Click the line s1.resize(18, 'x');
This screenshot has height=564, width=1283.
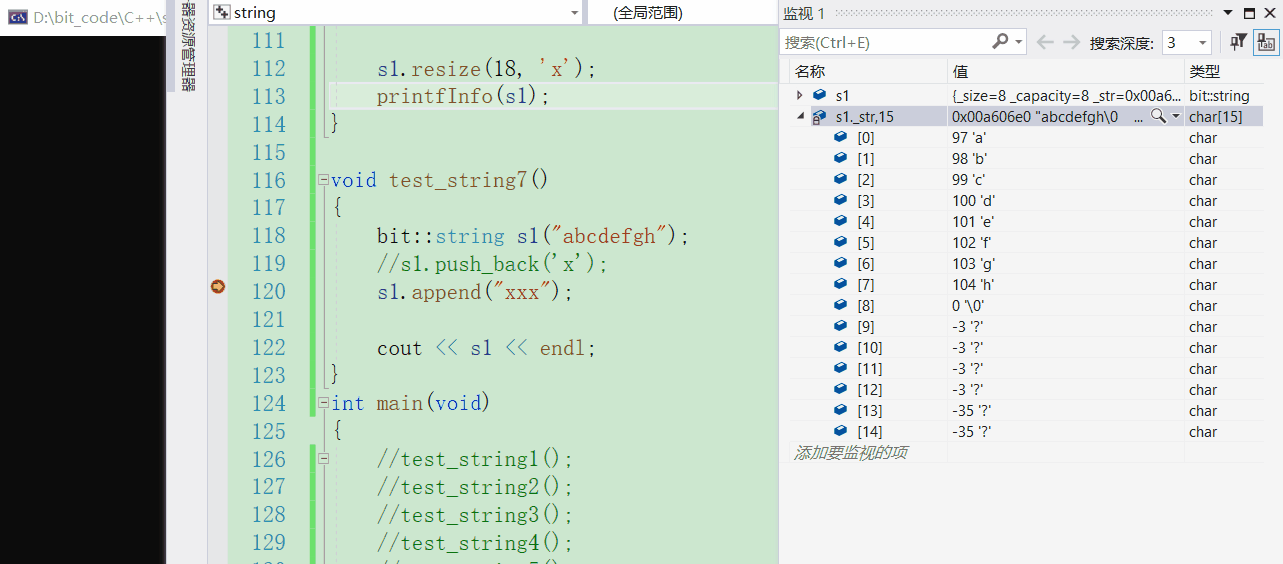[x=486, y=69]
